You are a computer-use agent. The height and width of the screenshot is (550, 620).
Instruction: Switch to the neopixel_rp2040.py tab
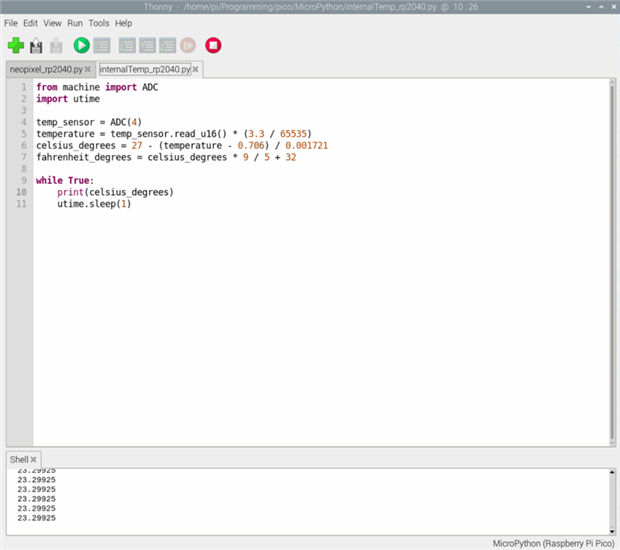coord(45,69)
